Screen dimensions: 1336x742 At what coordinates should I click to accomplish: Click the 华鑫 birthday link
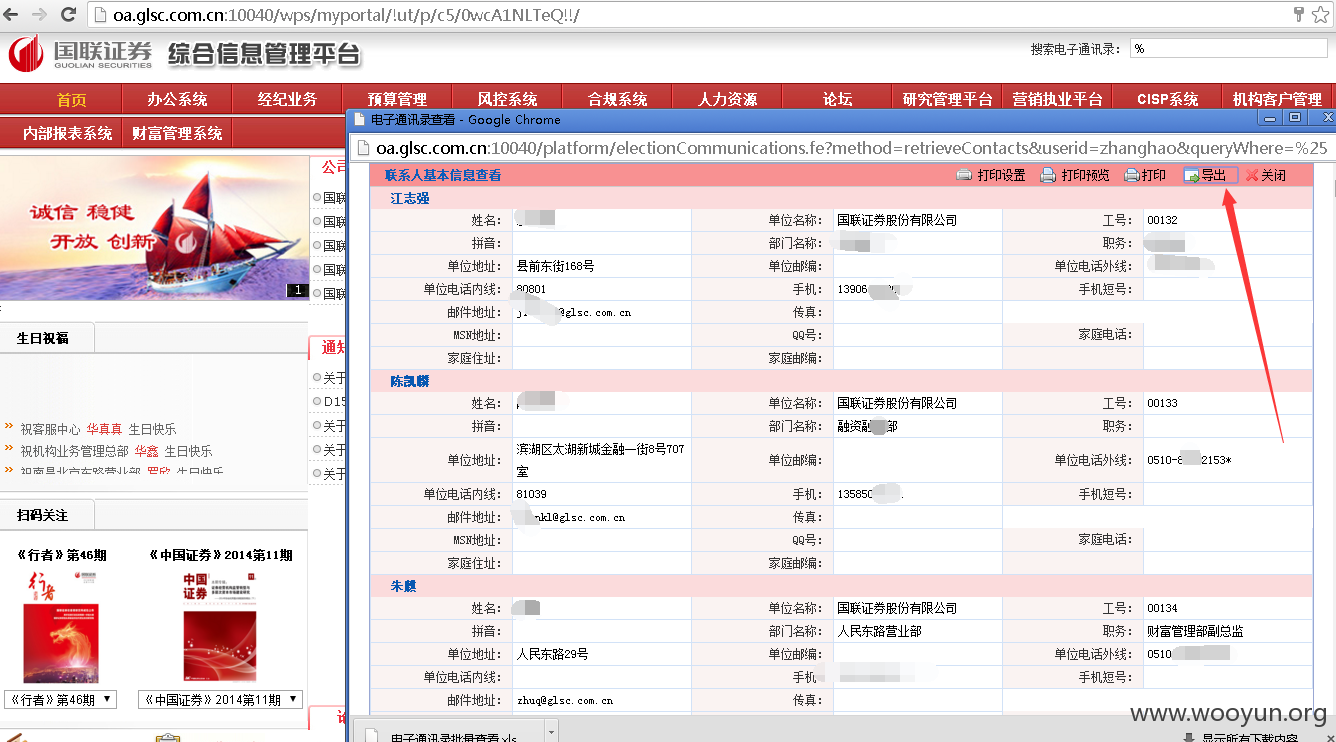147,451
